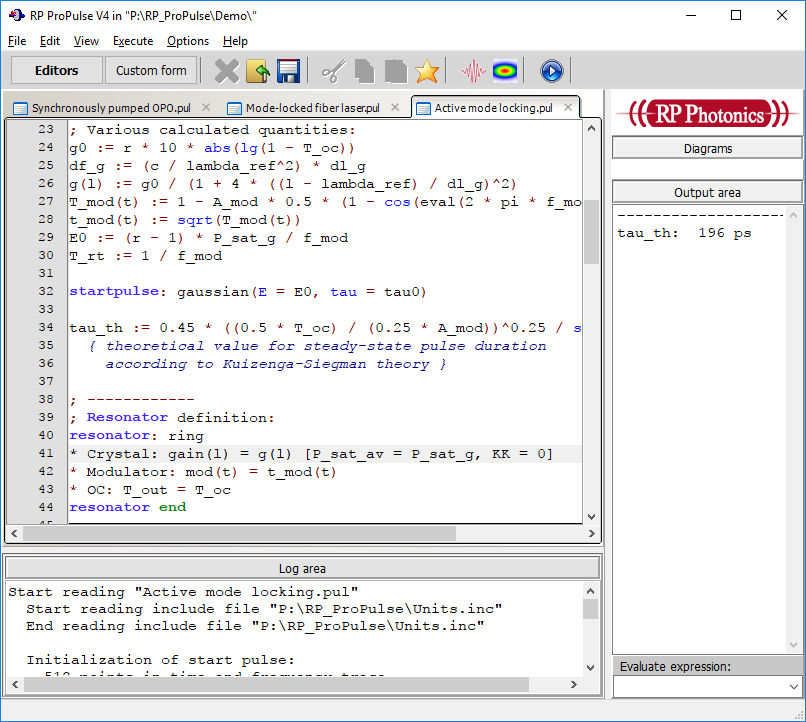This screenshot has height=722, width=806.
Task: Click the code editor horizontal scrollbar thumb
Action: [240, 533]
